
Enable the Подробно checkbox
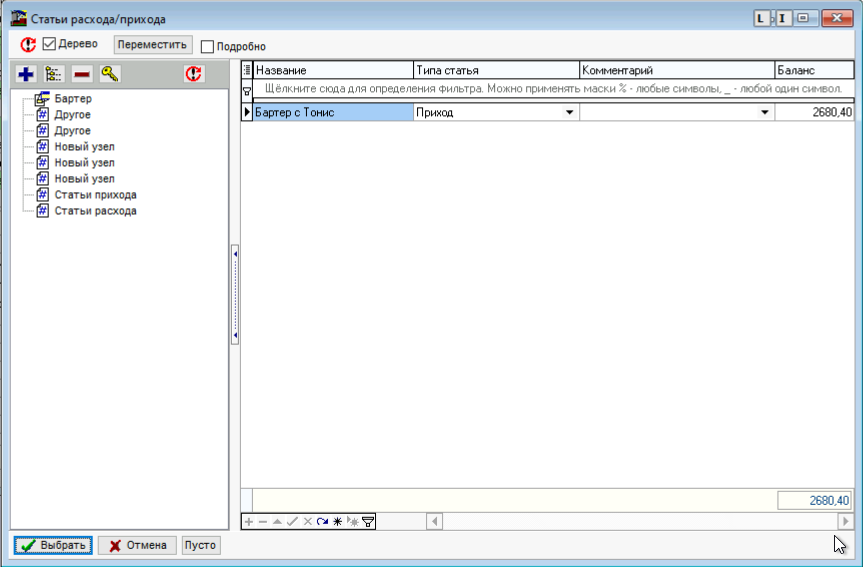tap(208, 46)
